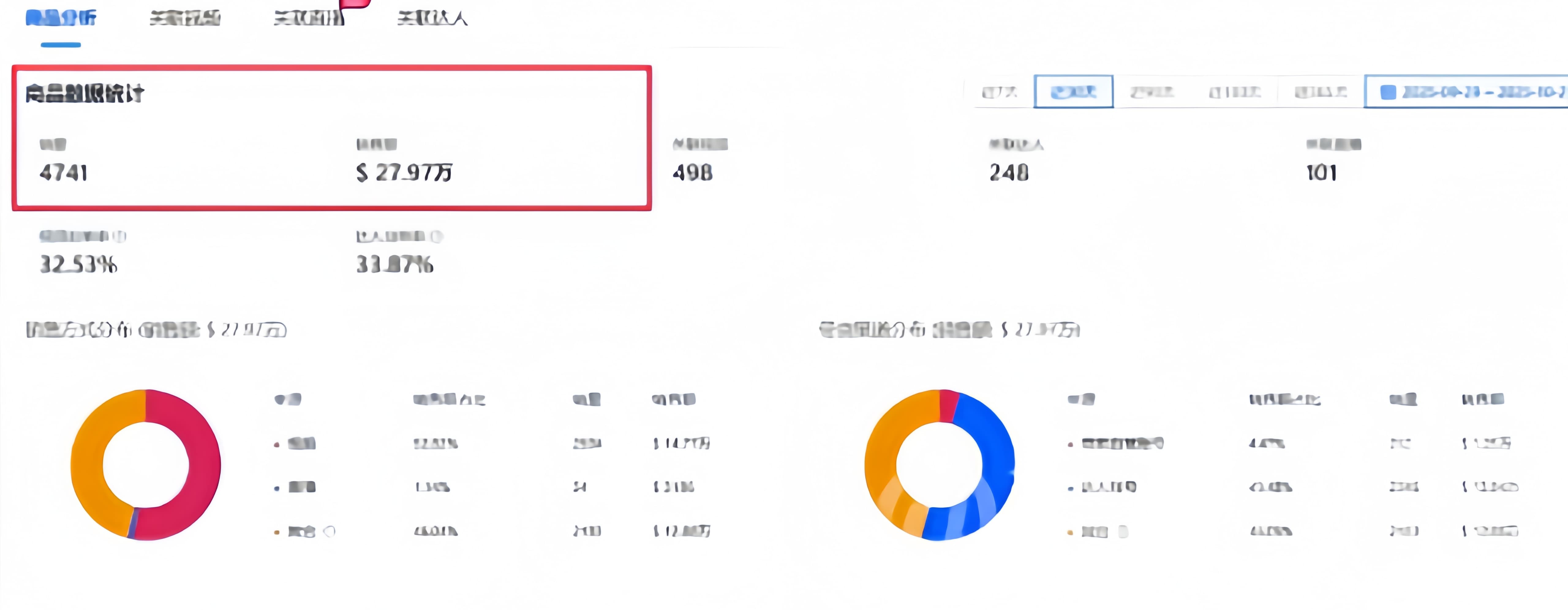The image size is (1568, 610).
Task: Click the calendar icon in date range picker
Action: (x=1388, y=92)
